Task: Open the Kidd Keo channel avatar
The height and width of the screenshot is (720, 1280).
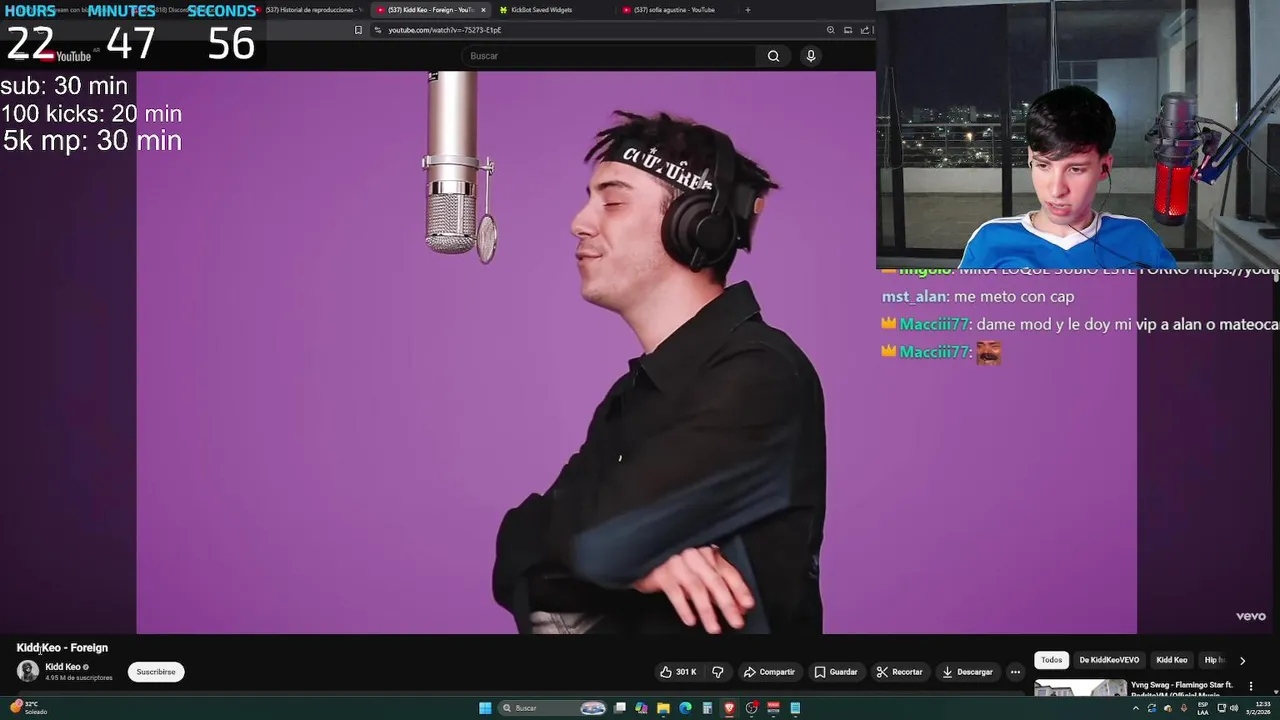Action: tap(28, 671)
